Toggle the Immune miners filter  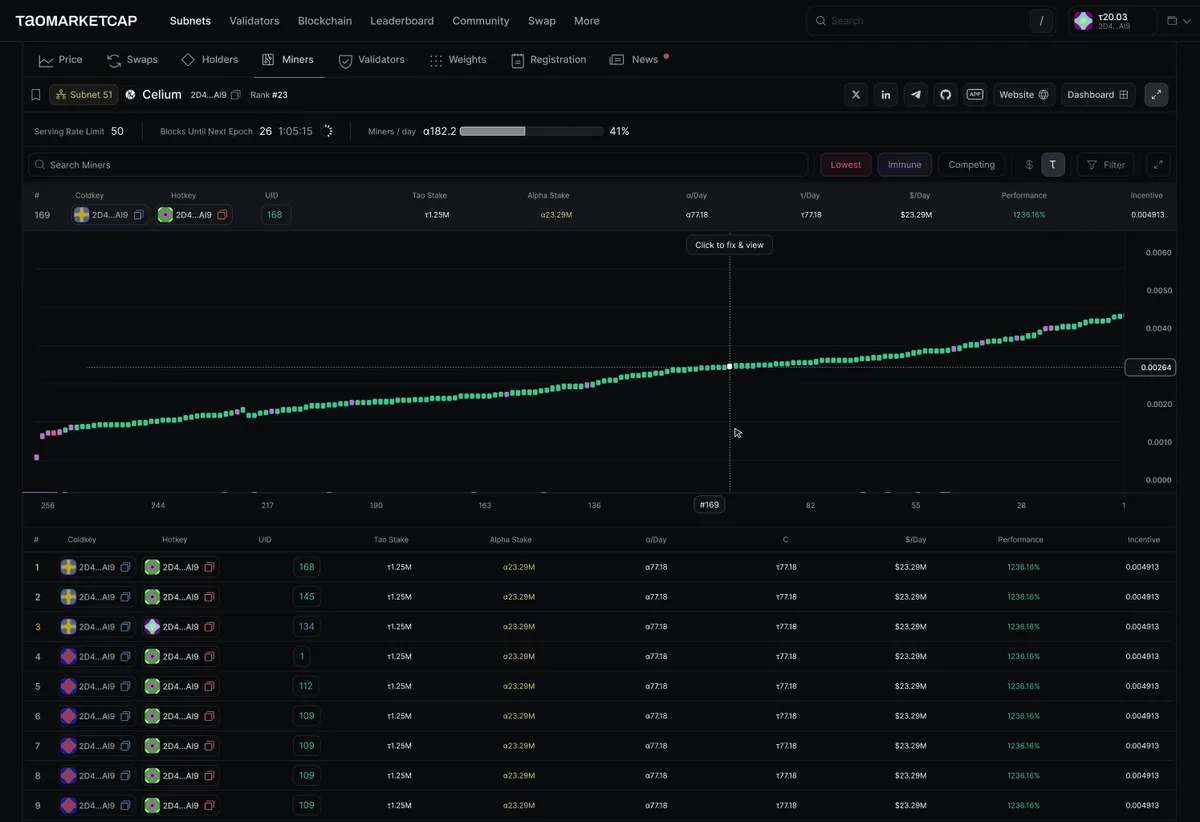pyautogui.click(x=905, y=165)
